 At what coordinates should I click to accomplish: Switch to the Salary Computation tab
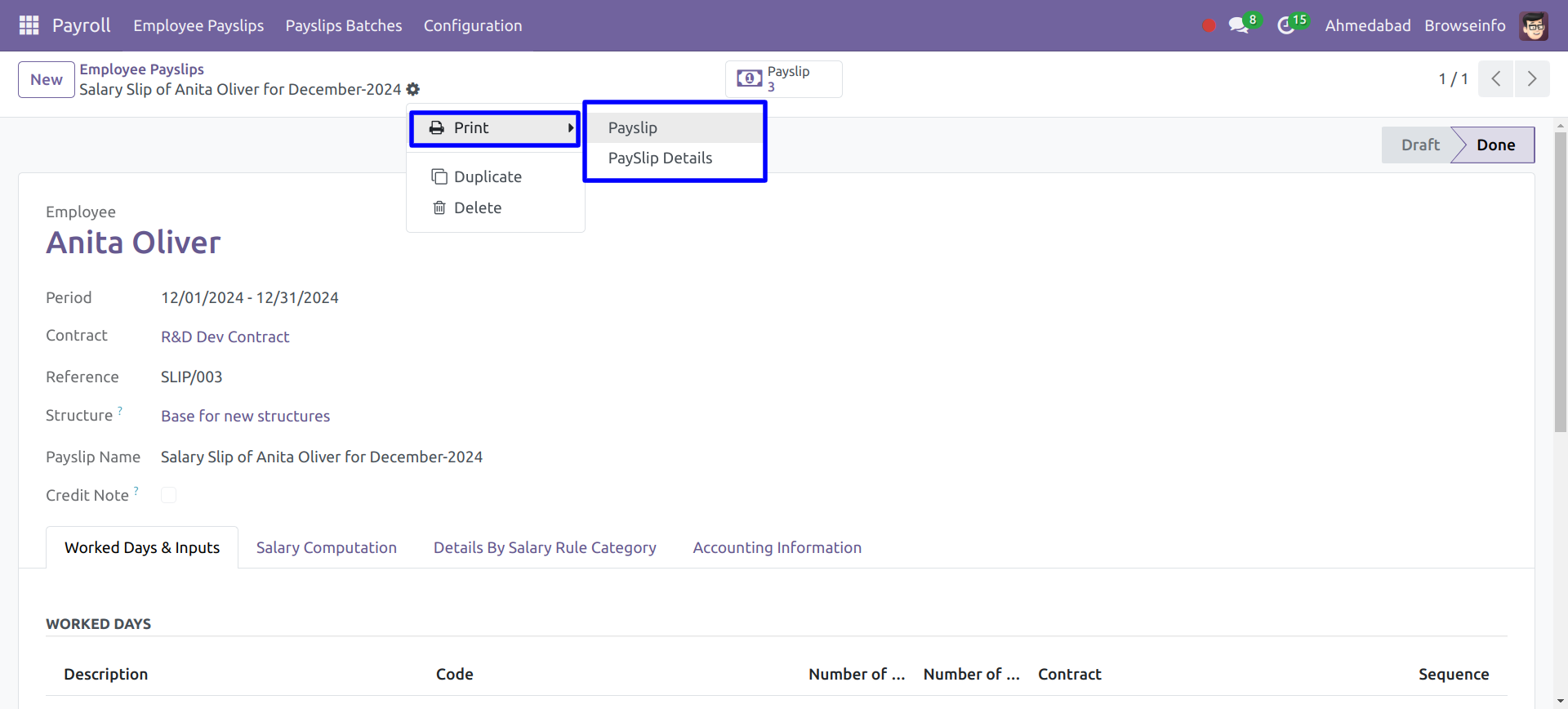click(x=326, y=548)
